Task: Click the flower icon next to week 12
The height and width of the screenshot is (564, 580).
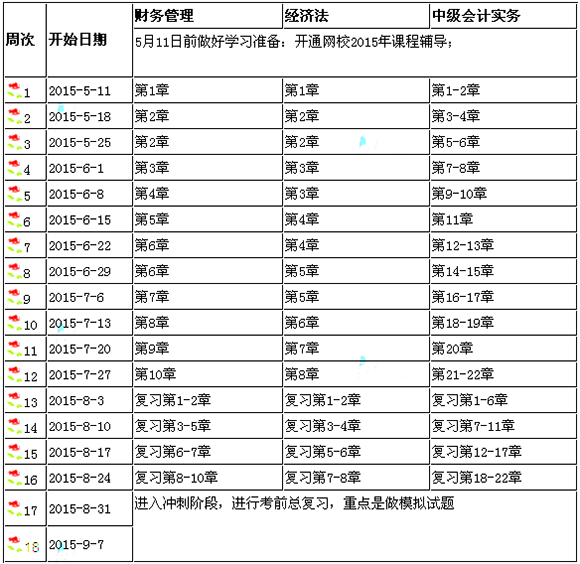Action: pyautogui.click(x=14, y=374)
